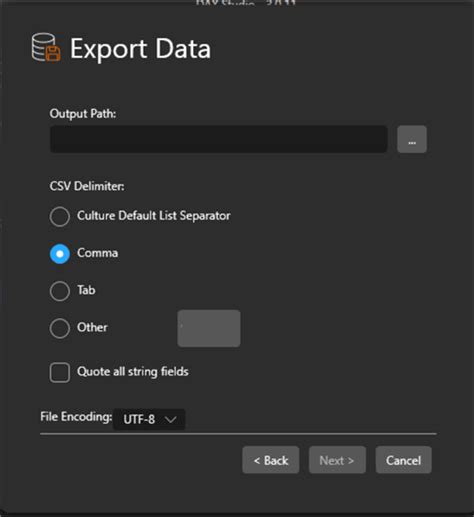Open the File Encoding UTF-8 dropdown
The width and height of the screenshot is (474, 517).
149,419
